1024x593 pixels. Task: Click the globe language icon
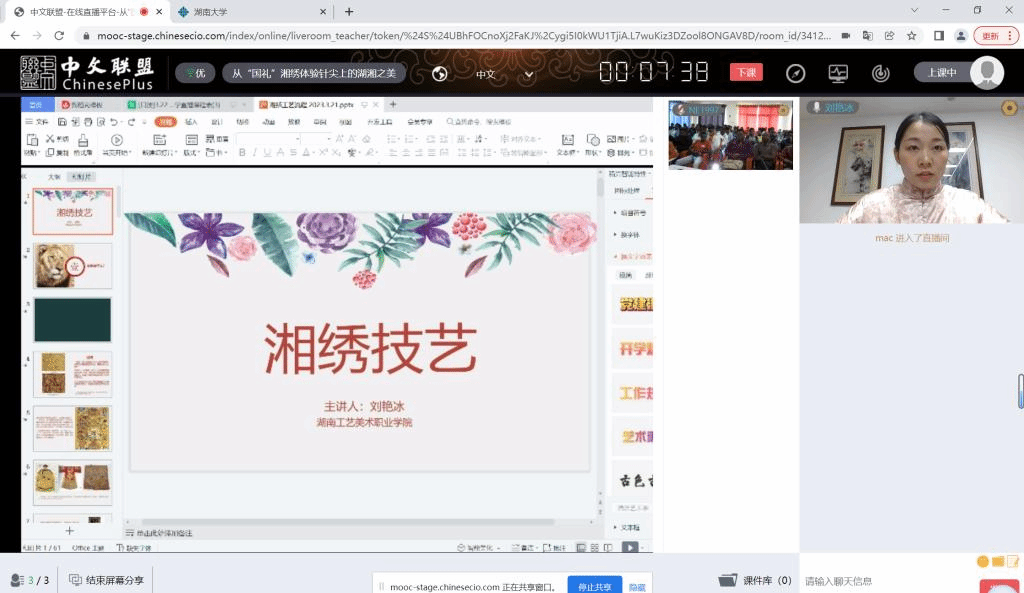440,73
